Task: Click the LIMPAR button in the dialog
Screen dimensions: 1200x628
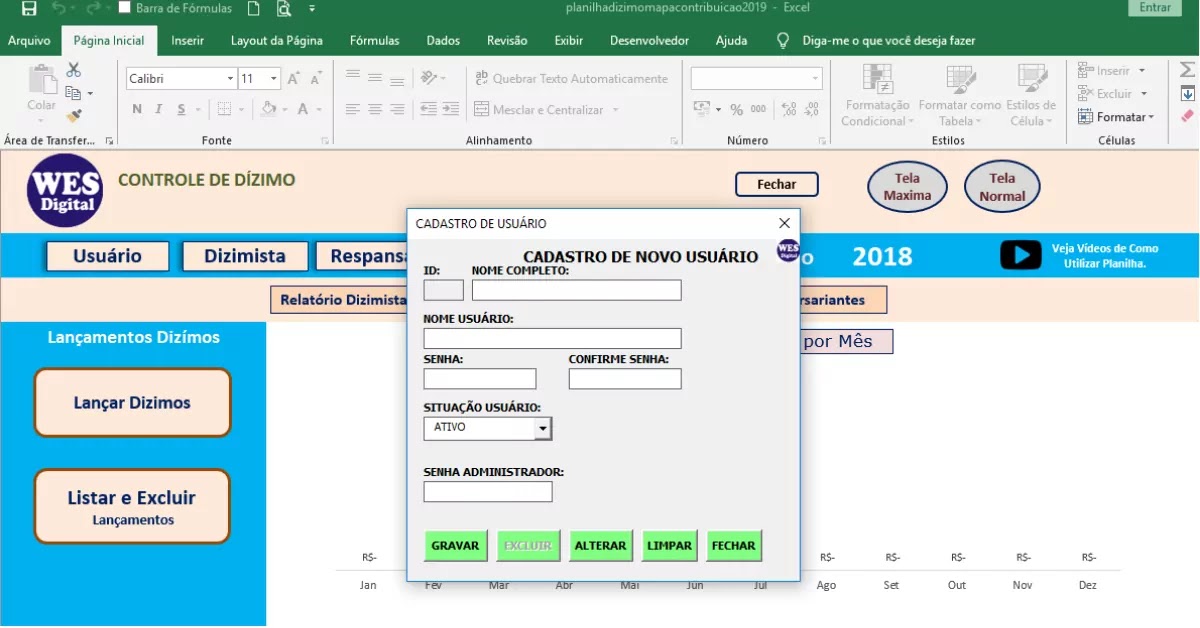Action: (x=670, y=546)
